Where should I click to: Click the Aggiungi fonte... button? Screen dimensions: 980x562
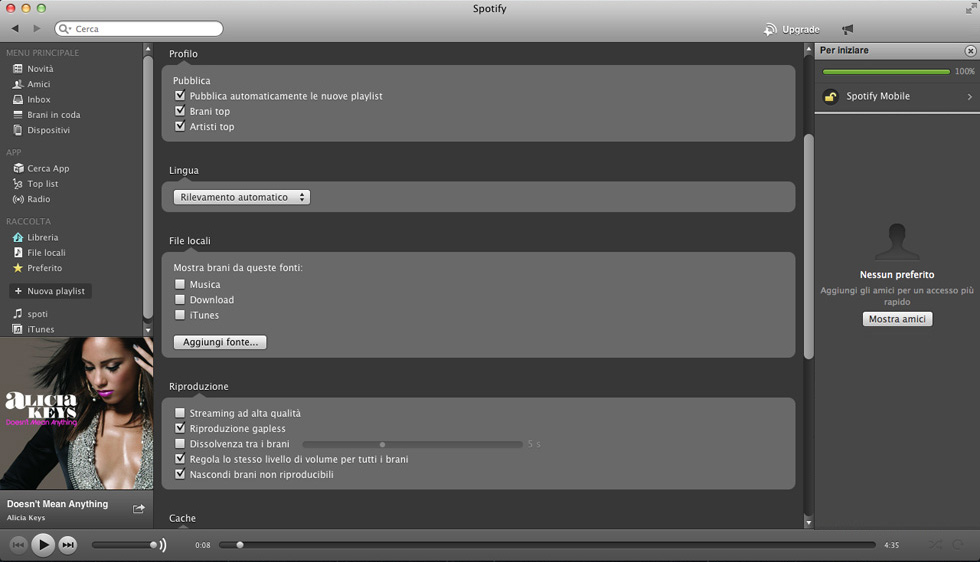tap(220, 342)
